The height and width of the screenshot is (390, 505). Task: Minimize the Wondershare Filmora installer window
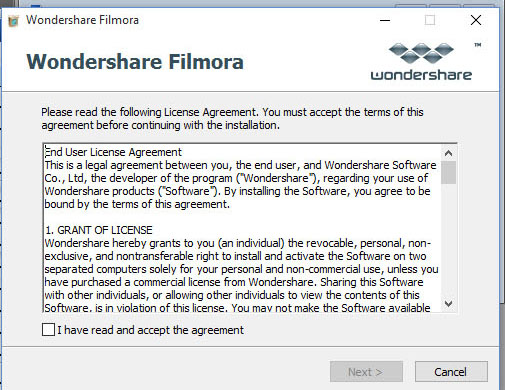[385, 20]
